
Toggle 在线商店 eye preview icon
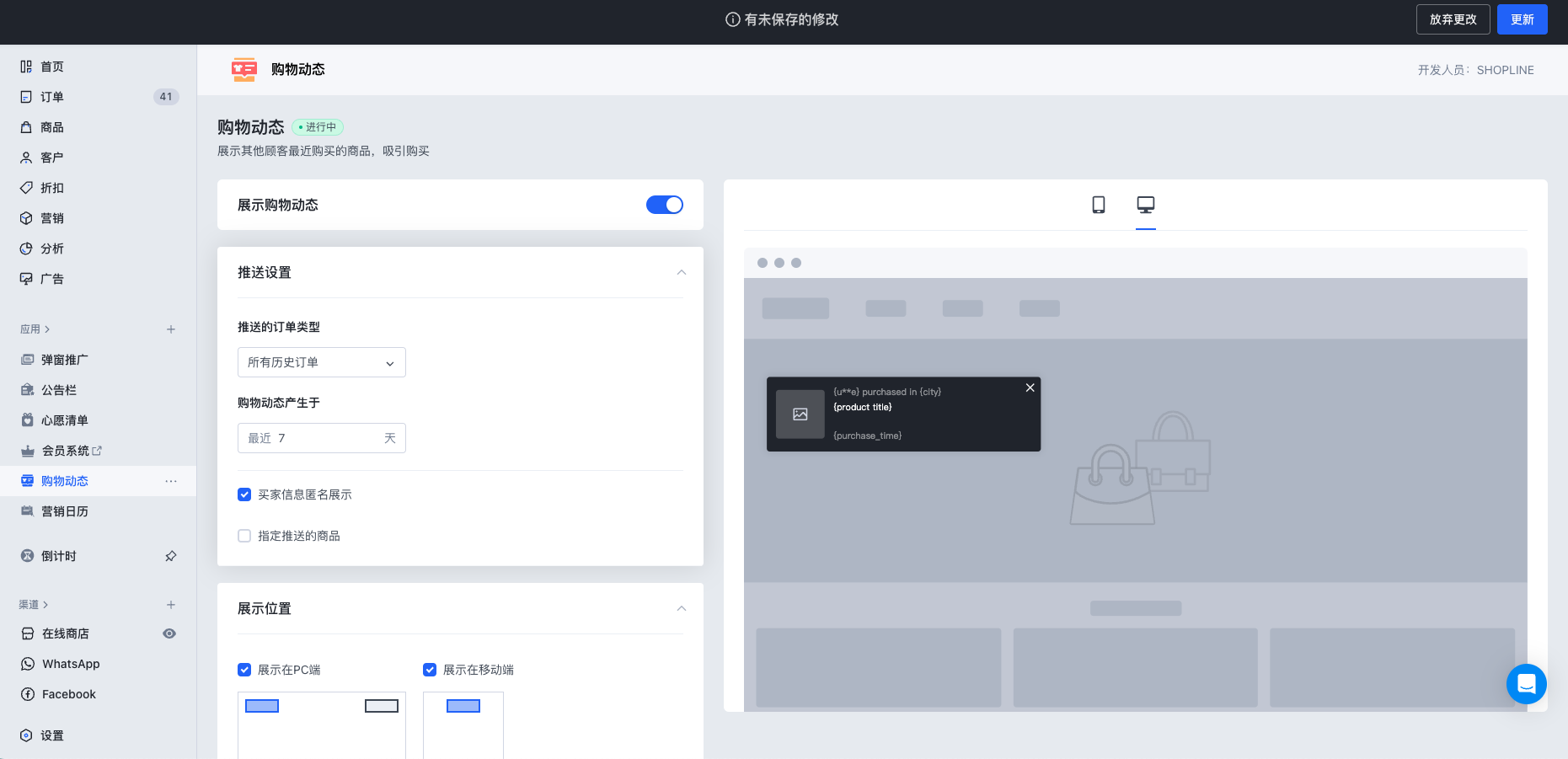[x=169, y=633]
